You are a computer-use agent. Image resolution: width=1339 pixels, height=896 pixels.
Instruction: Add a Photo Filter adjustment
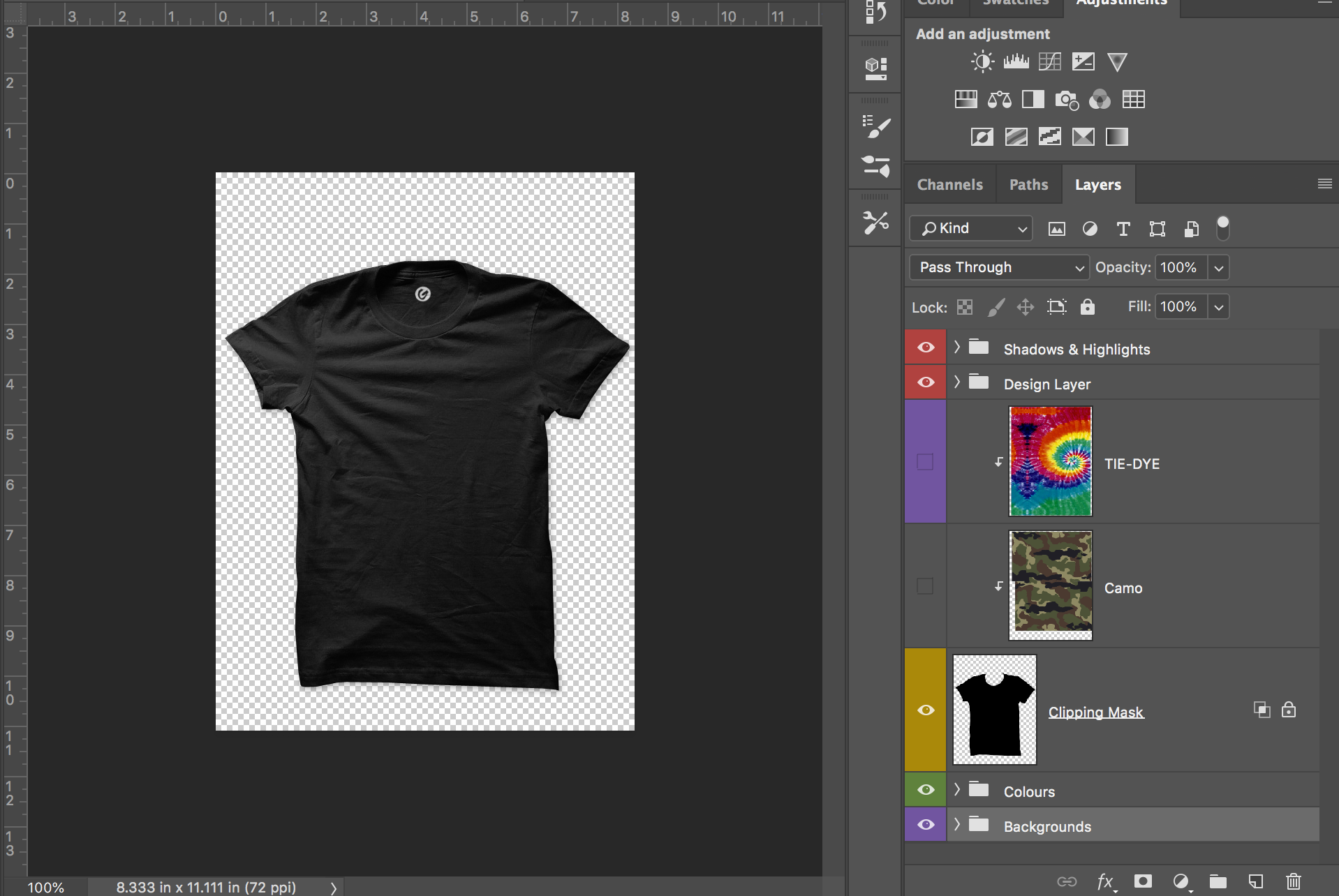click(x=1066, y=100)
